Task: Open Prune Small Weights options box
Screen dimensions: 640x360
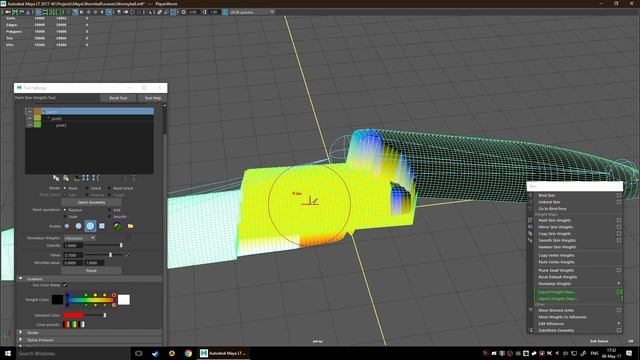Action: pos(619,270)
